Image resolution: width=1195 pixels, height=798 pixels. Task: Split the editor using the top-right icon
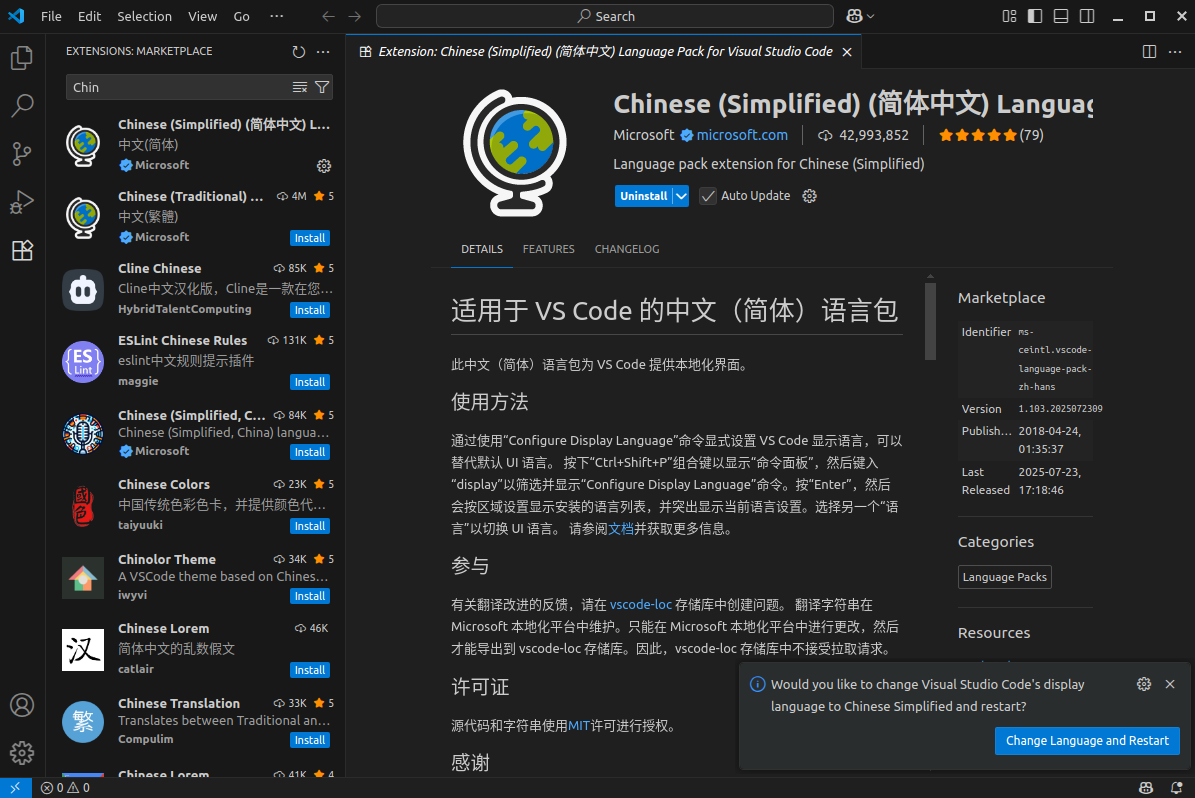1148,51
